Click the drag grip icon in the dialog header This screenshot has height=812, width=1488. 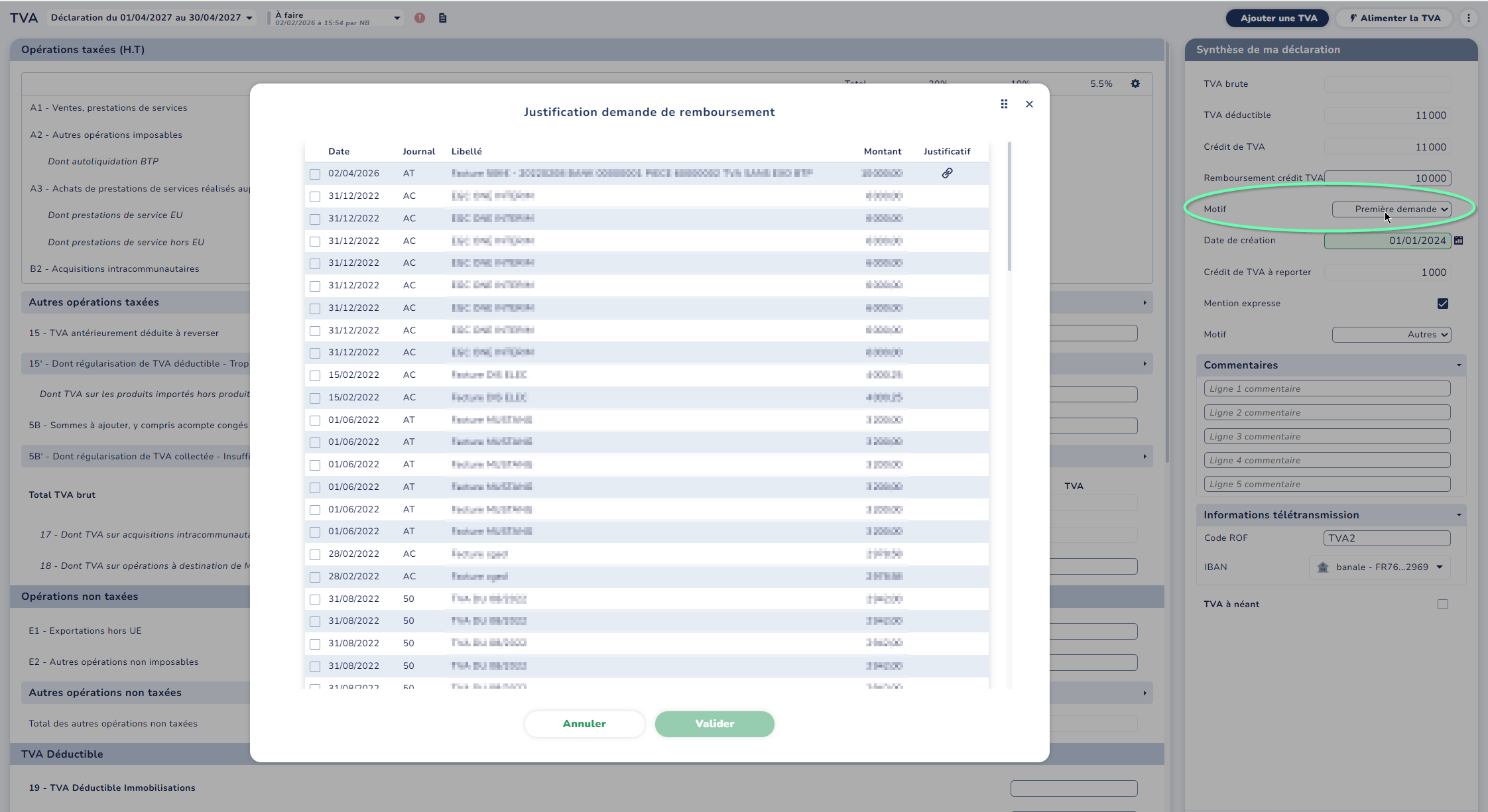[x=1004, y=104]
